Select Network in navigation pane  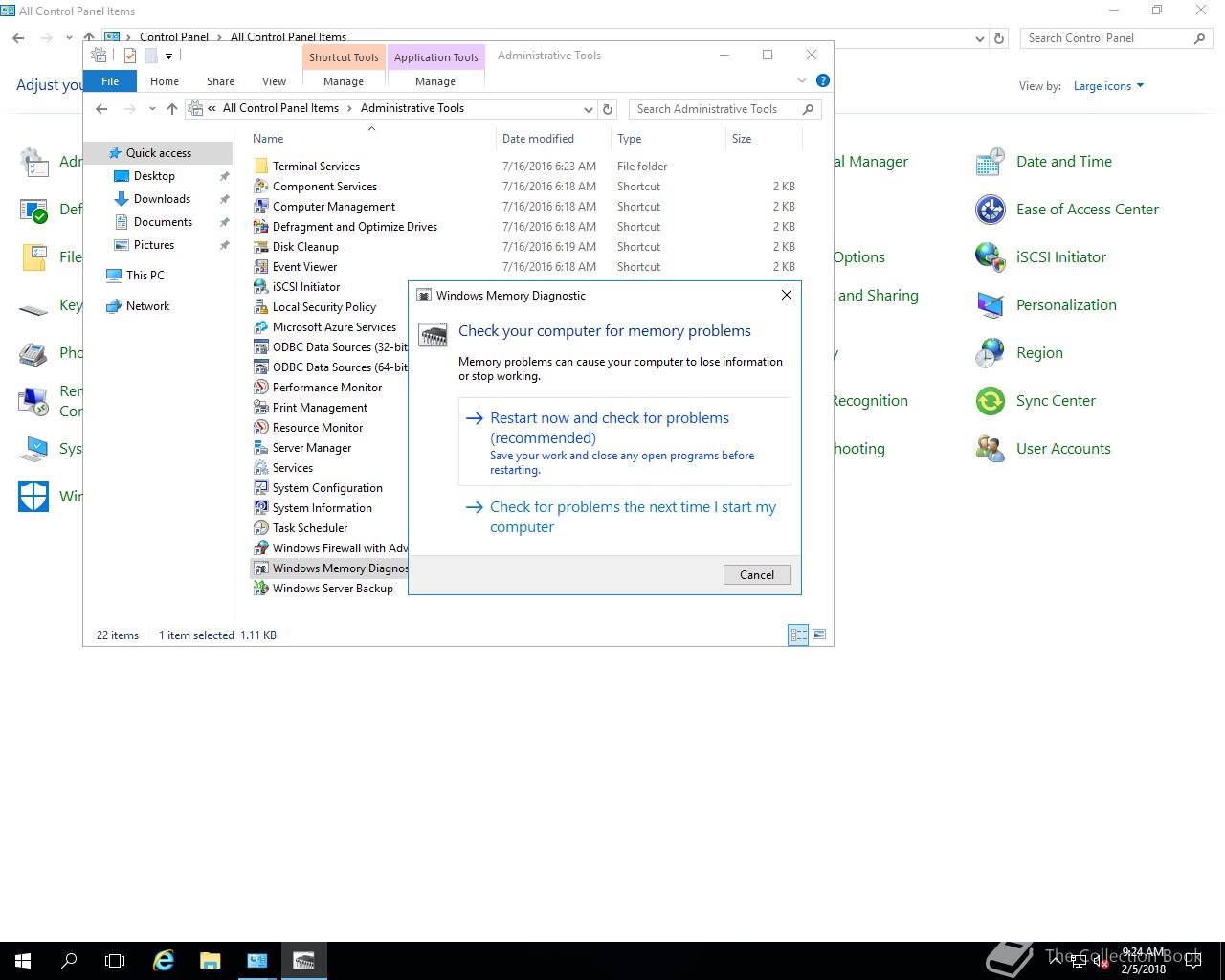[x=147, y=306]
